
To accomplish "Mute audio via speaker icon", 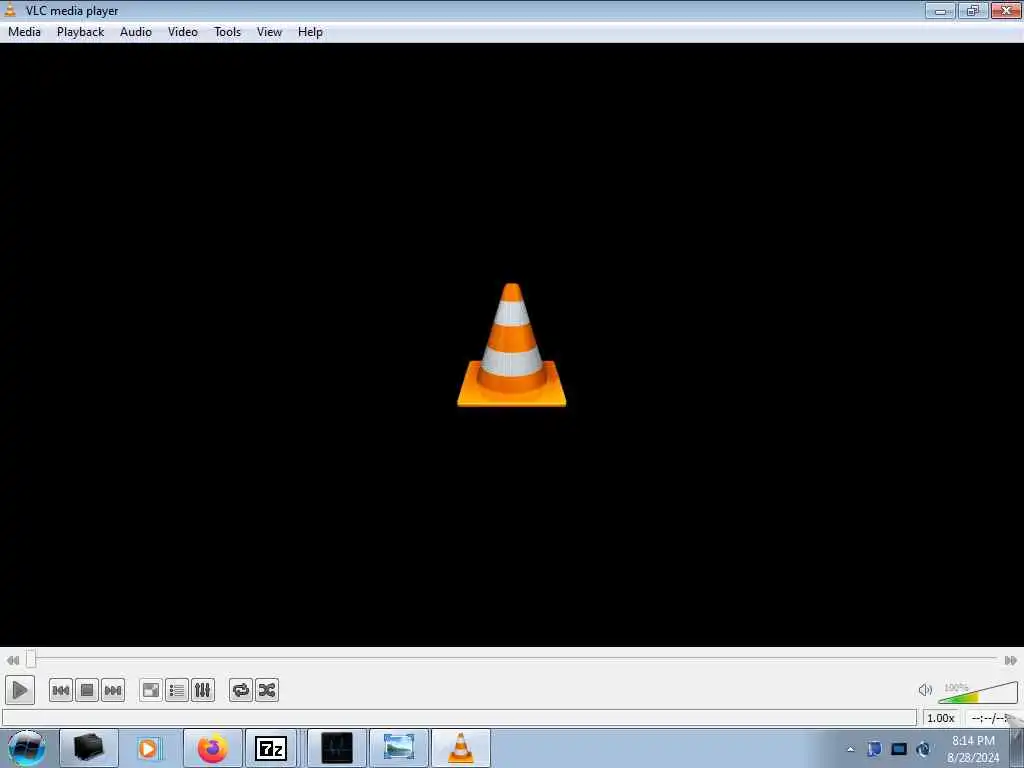I will (x=925, y=690).
